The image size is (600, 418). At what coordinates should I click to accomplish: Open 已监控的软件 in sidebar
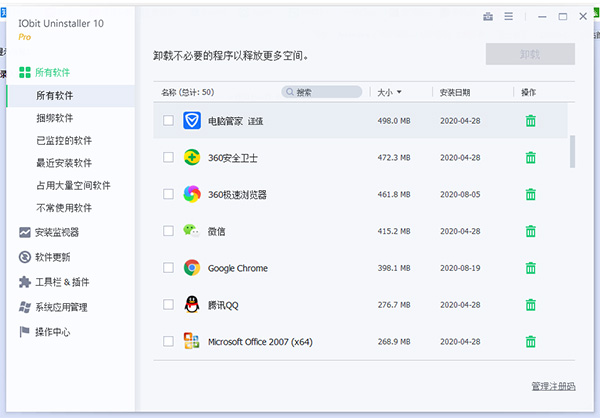point(64,140)
